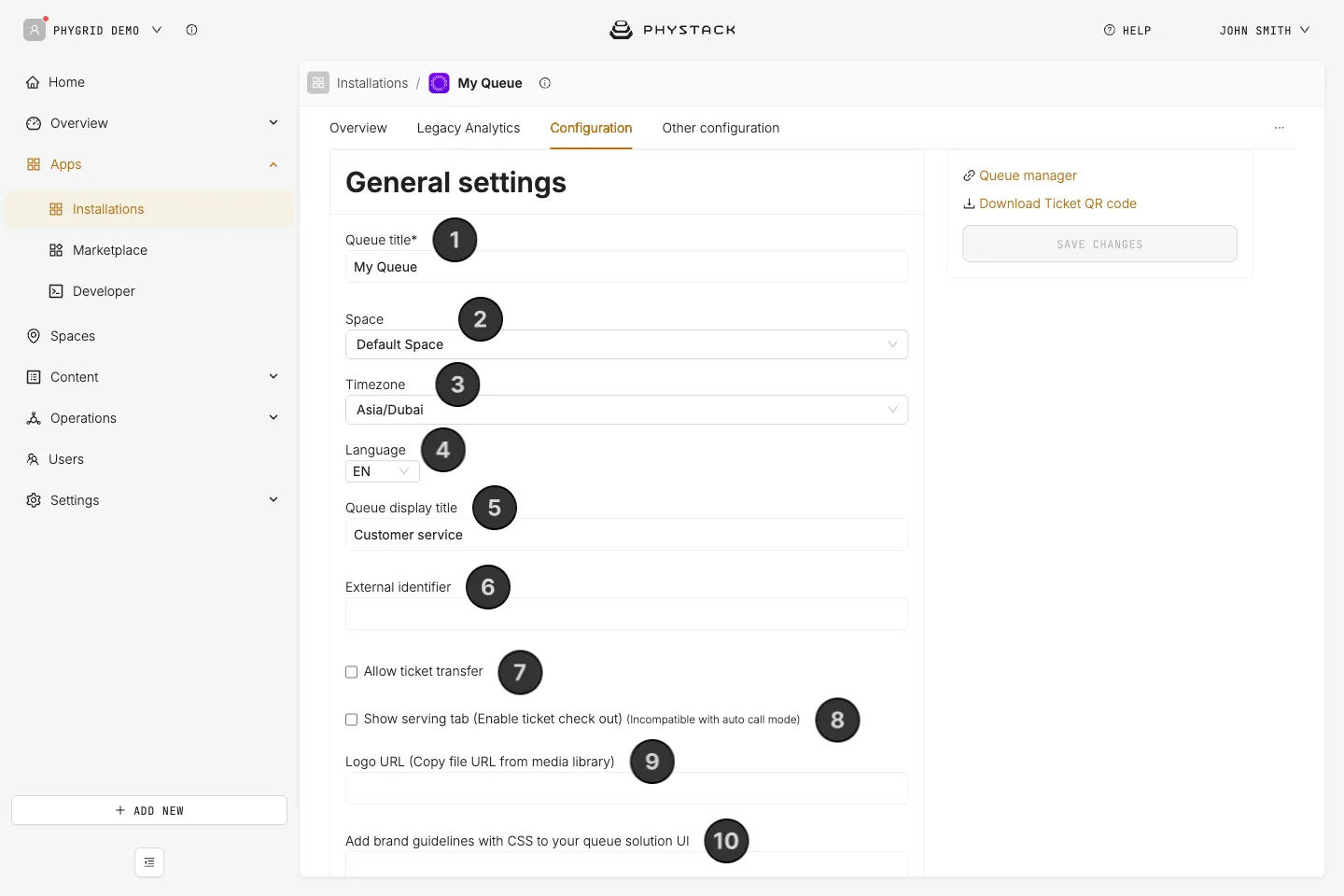Click the Add New button

coord(149,810)
